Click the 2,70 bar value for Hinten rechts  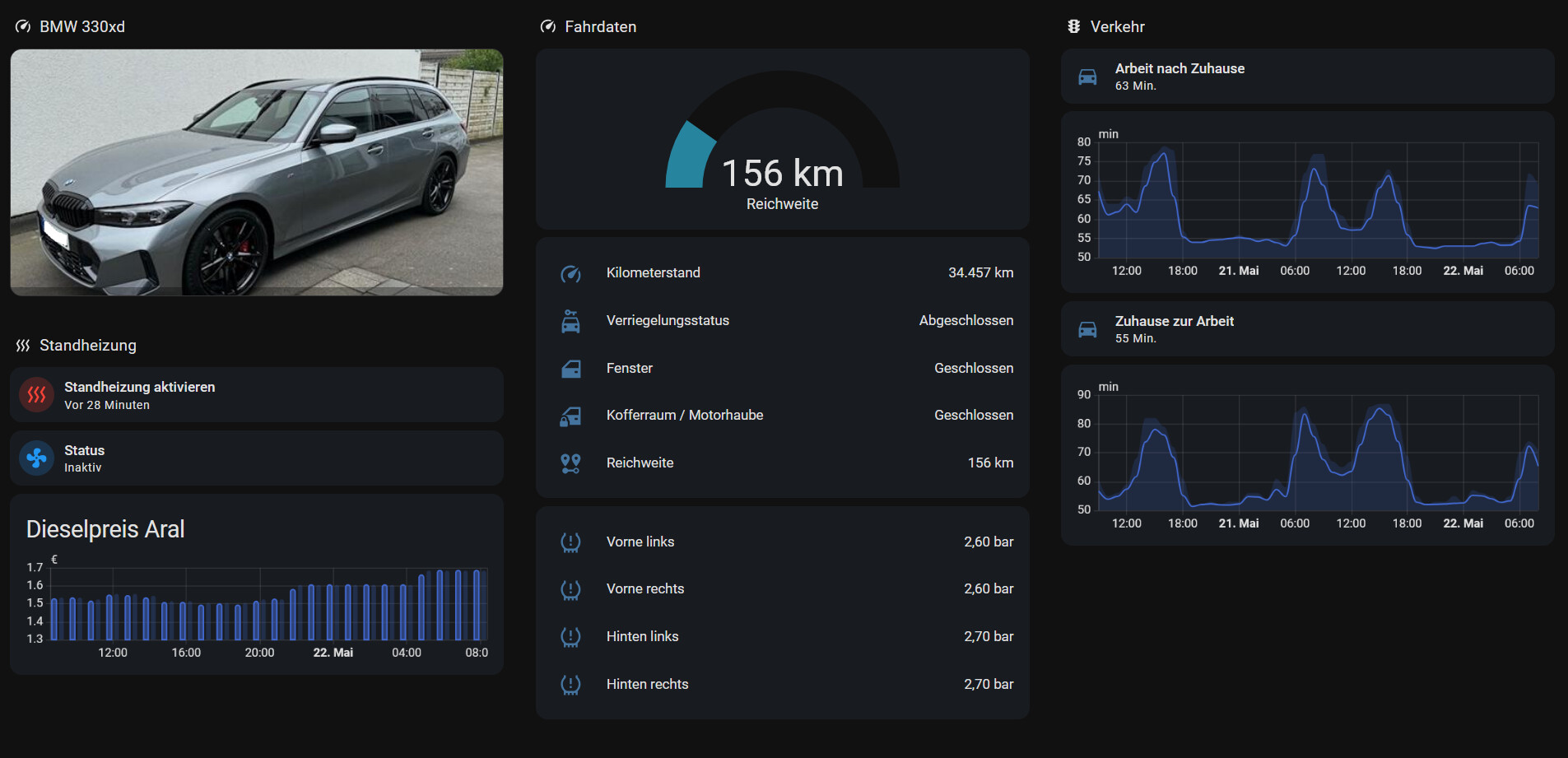[989, 685]
